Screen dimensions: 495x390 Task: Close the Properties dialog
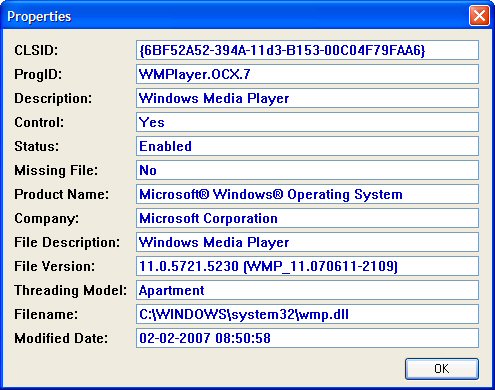click(x=479, y=15)
